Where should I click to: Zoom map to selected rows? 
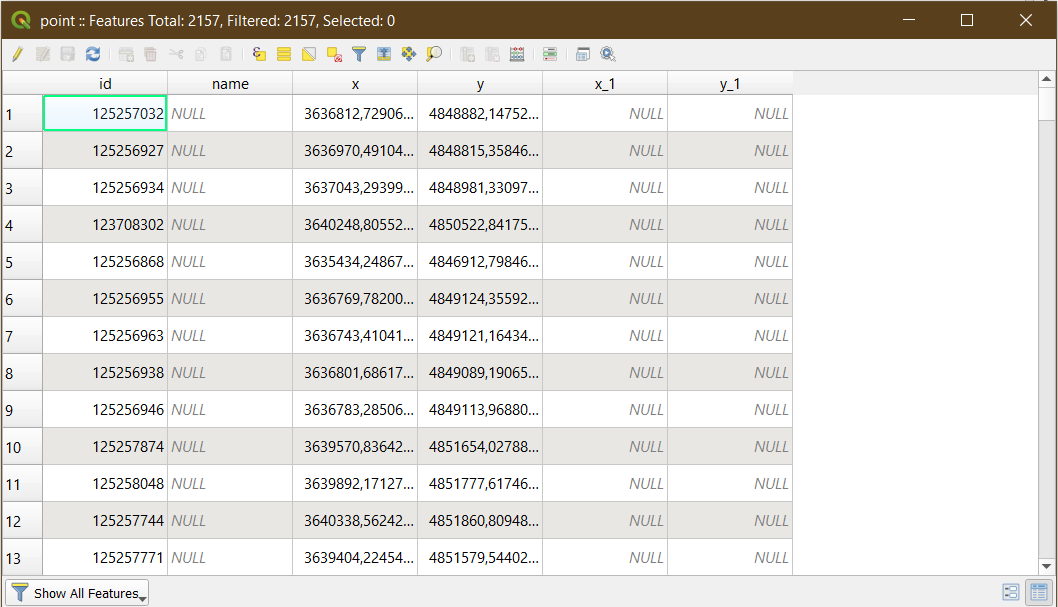[x=434, y=54]
